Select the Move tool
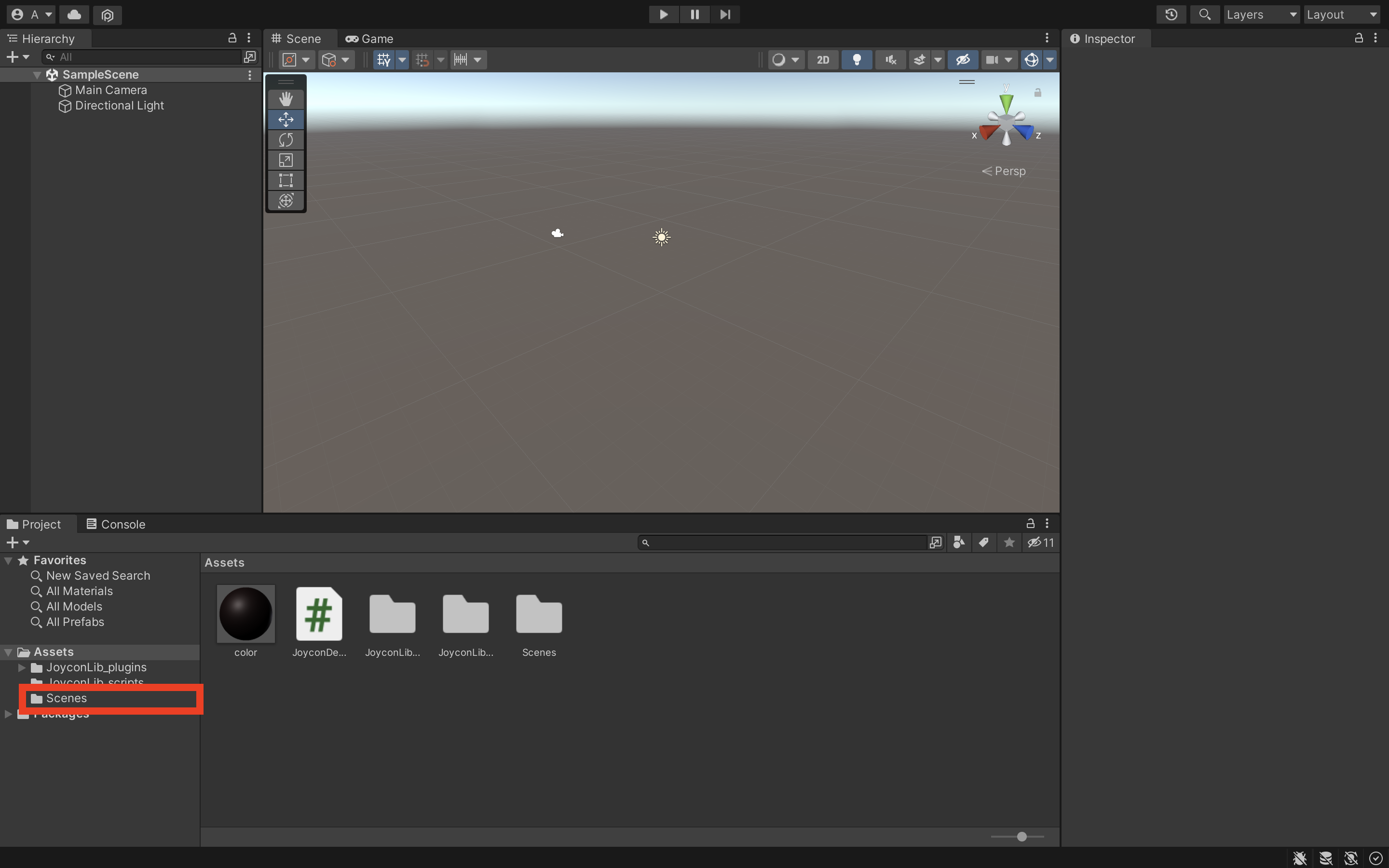This screenshot has height=868, width=1389. pyautogui.click(x=286, y=120)
